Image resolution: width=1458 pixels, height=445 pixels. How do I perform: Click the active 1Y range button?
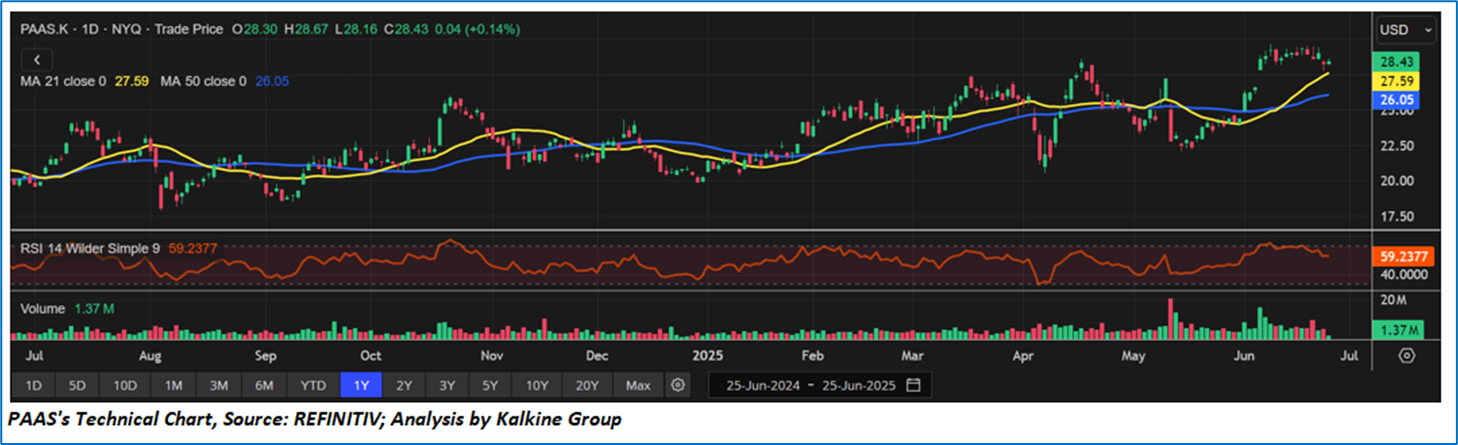[360, 385]
